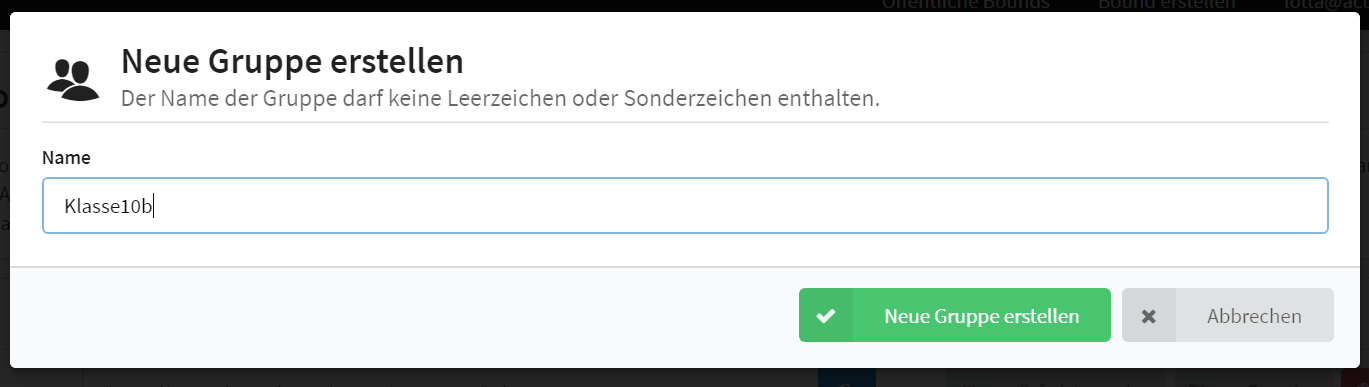Click the hint about Leerzeichen oder Sonderzeichen

500,99
